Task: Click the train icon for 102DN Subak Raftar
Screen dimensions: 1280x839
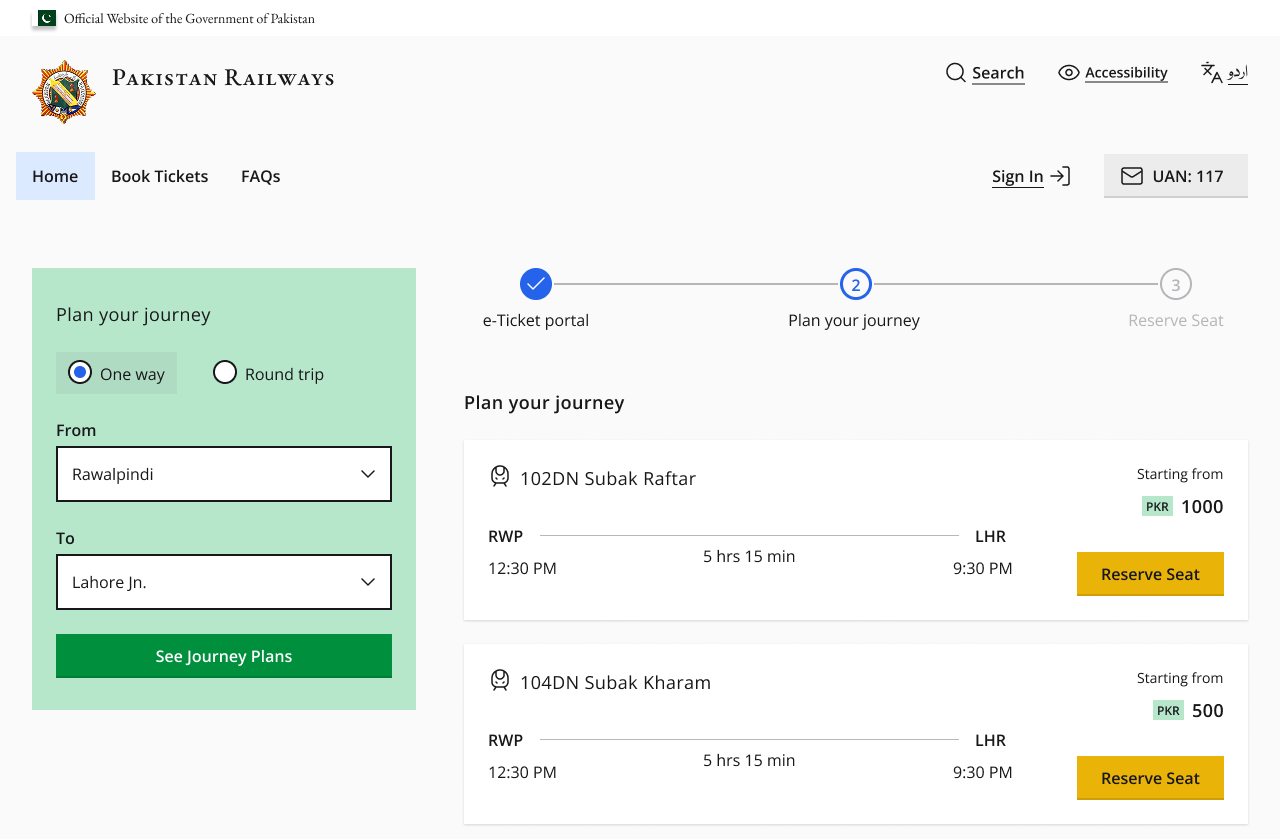Action: click(x=500, y=477)
